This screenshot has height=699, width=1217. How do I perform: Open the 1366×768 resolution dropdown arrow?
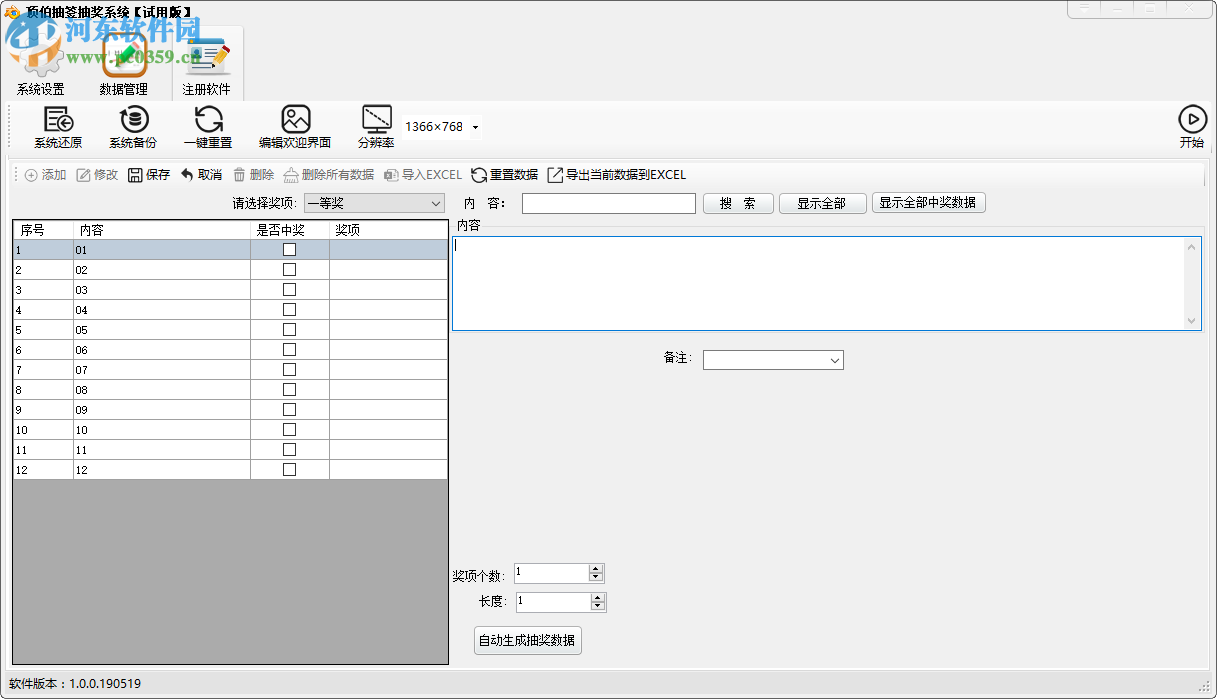[x=475, y=128]
